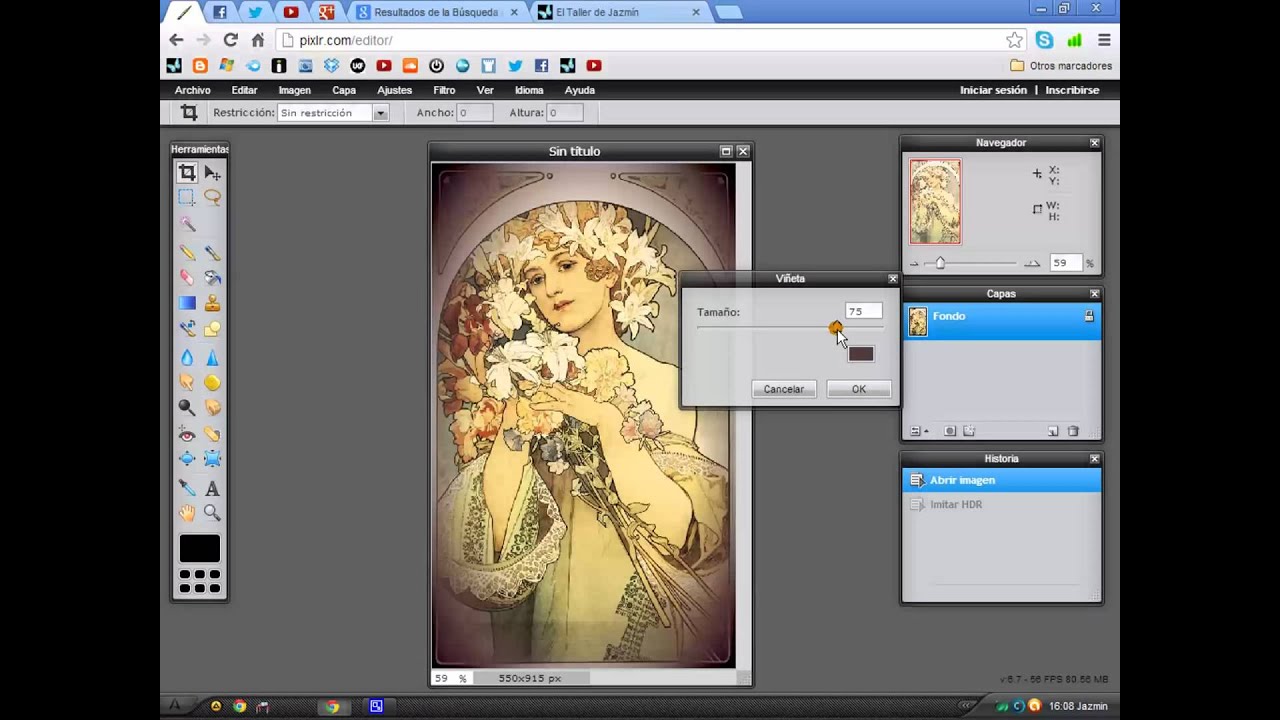
Task: Click the Altura input field
Action: (565, 113)
